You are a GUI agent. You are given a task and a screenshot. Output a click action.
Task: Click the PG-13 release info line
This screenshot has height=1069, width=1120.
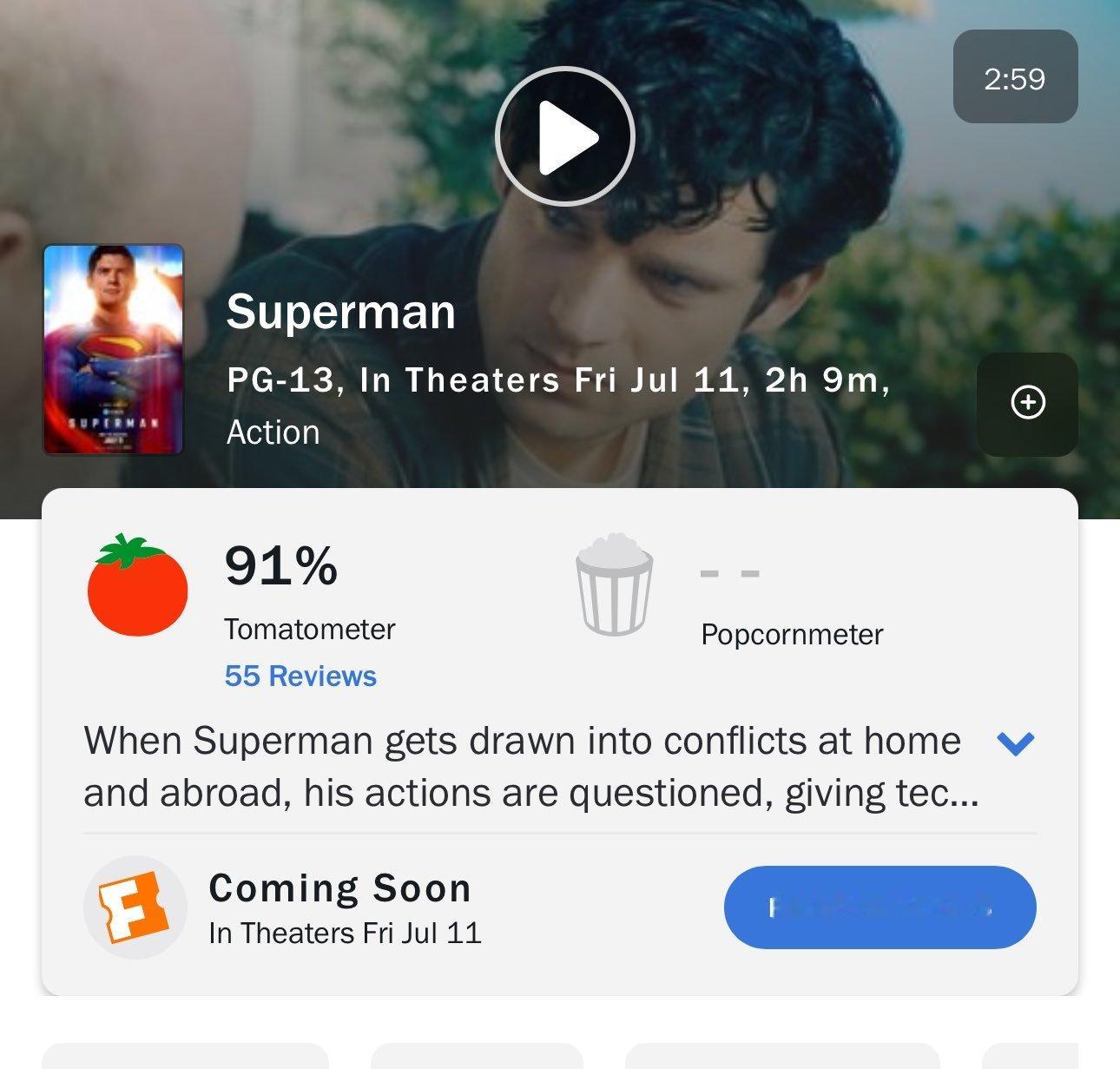[558, 380]
